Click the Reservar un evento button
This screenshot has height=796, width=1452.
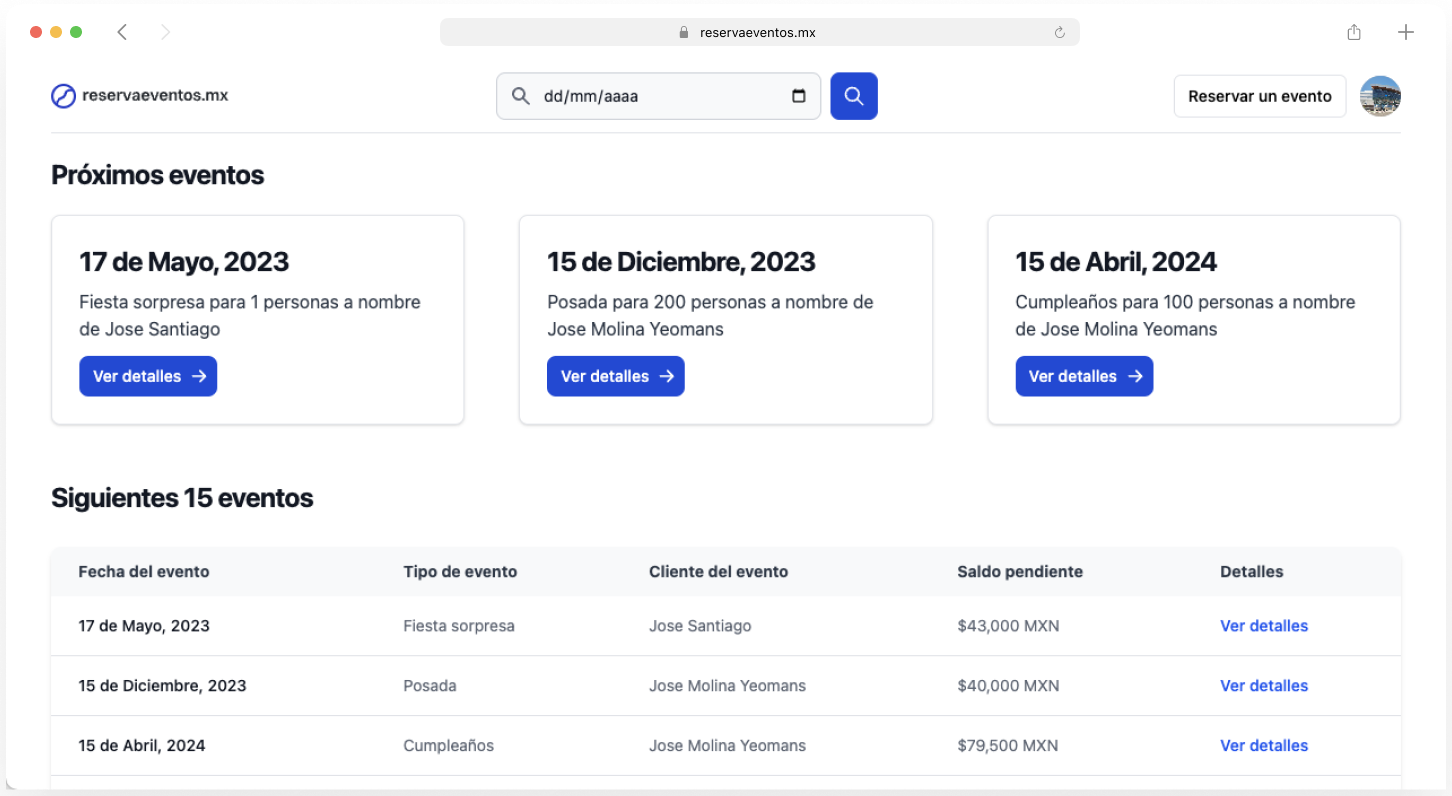pos(1259,96)
